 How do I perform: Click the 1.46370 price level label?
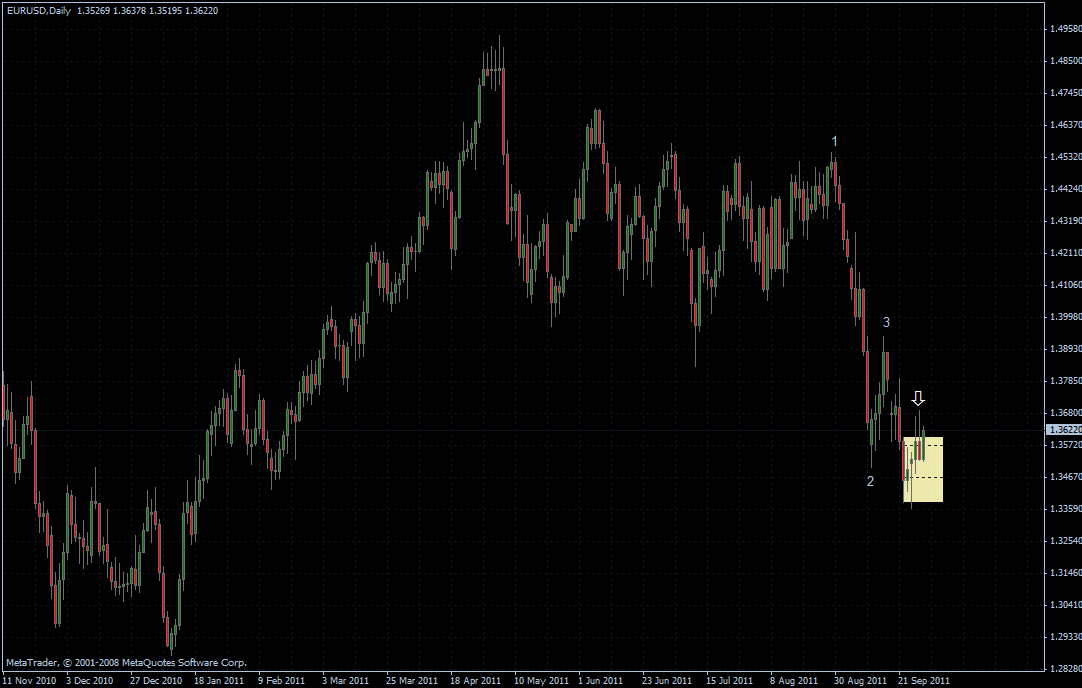click(1065, 125)
